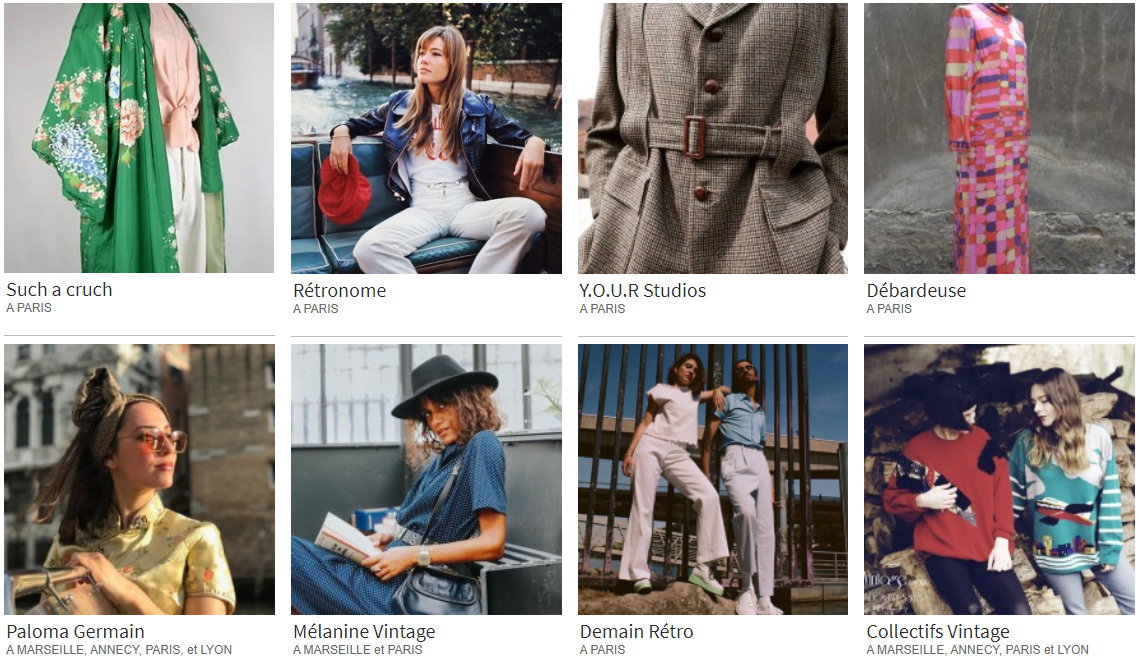Click the A PARIS label under Débardeuse

tap(889, 309)
